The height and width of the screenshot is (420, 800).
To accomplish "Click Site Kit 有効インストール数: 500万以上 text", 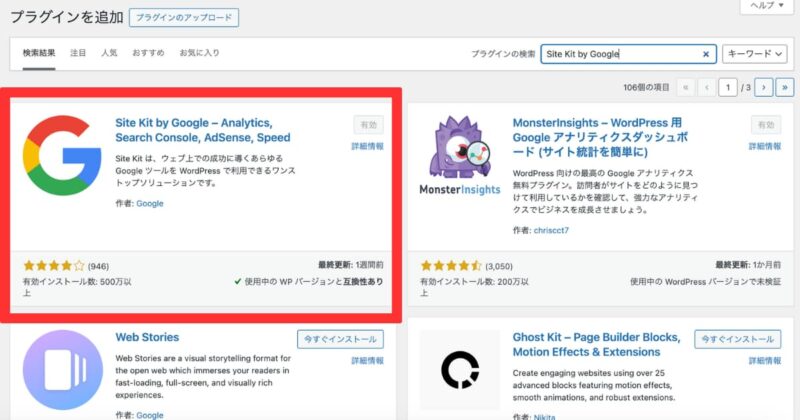I will coord(77,287).
